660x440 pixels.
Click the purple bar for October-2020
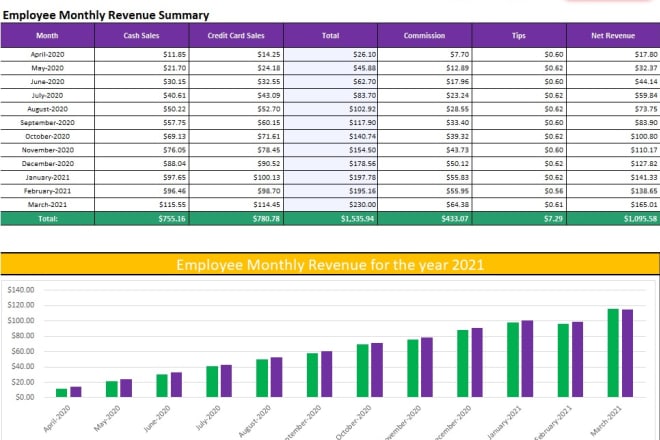[377, 370]
